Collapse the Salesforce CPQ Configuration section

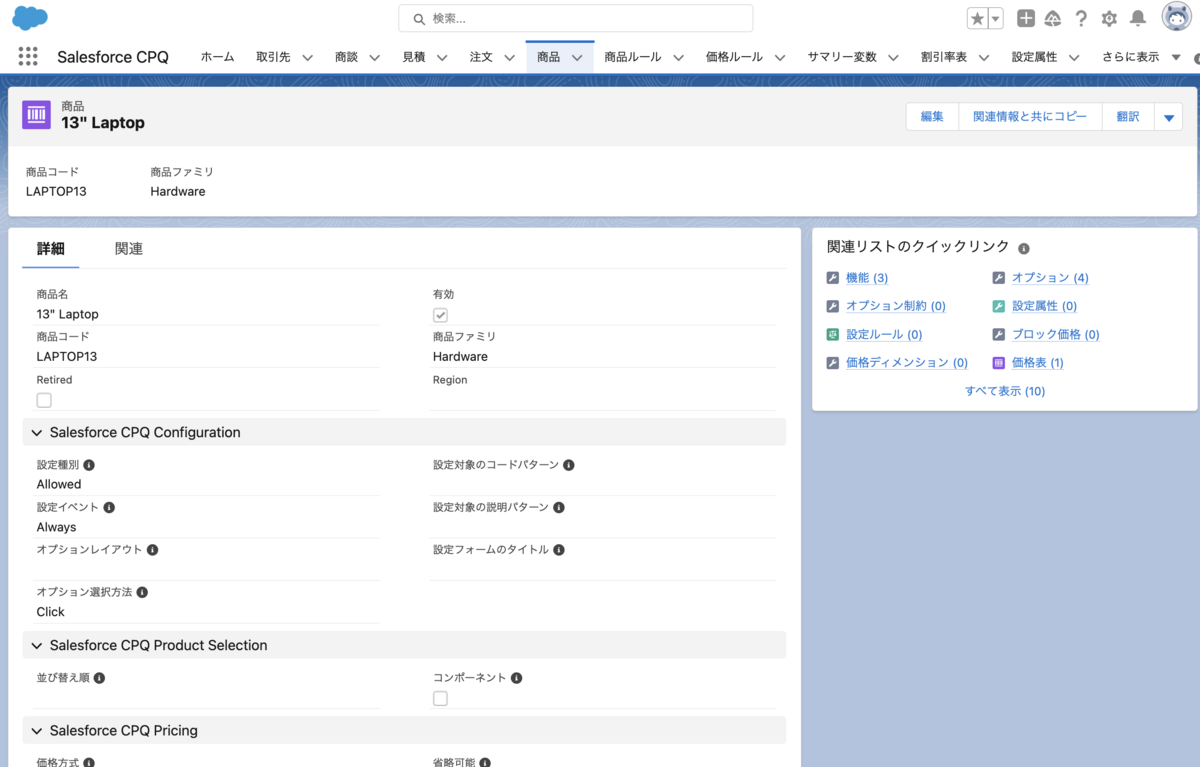click(36, 432)
